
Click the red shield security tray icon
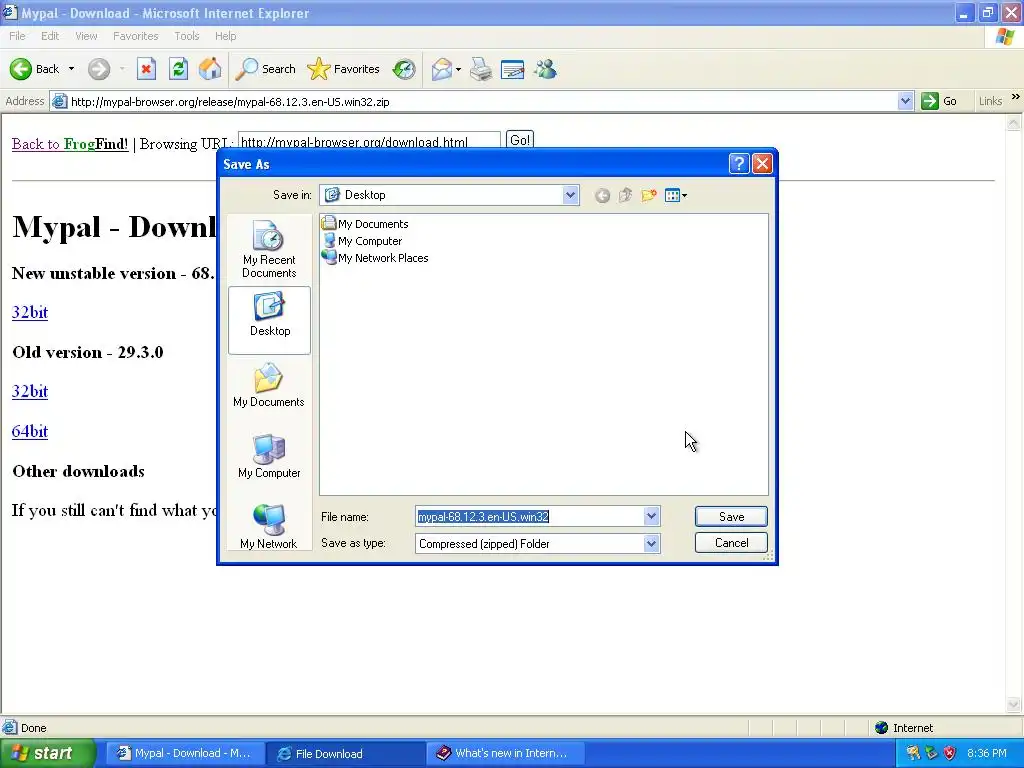coord(950,753)
